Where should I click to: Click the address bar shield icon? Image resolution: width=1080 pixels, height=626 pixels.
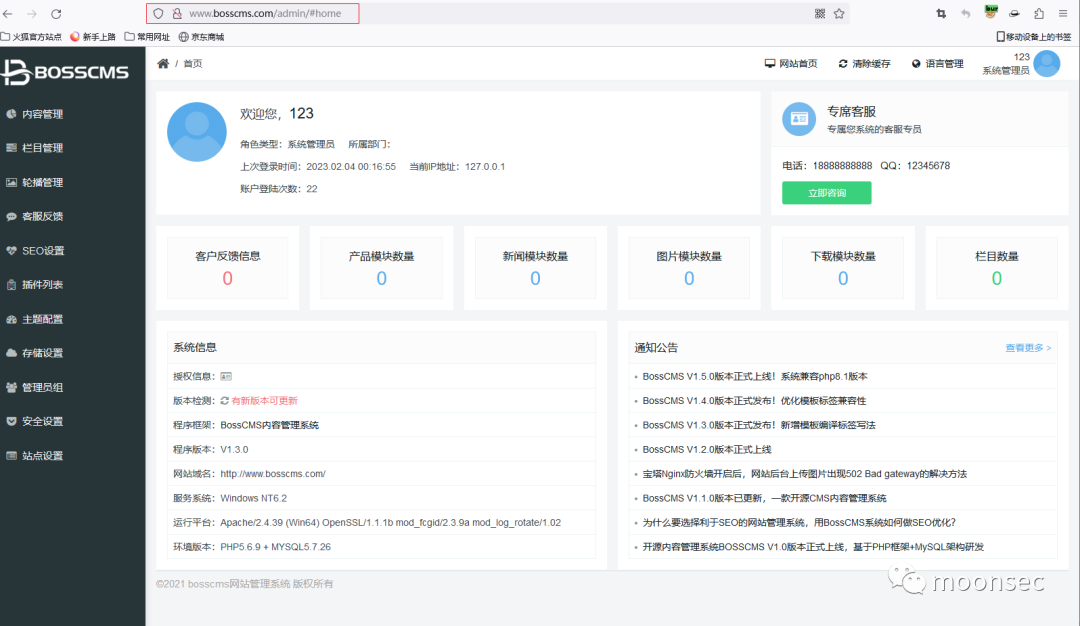click(158, 13)
